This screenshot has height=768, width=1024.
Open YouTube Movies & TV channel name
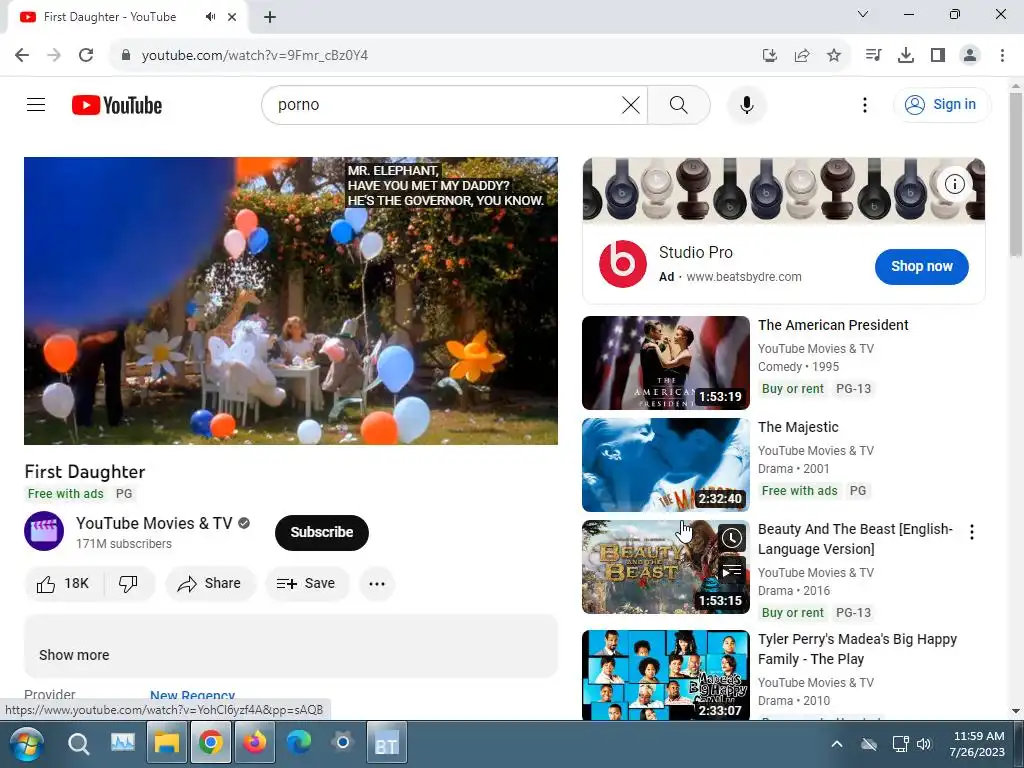coord(154,523)
